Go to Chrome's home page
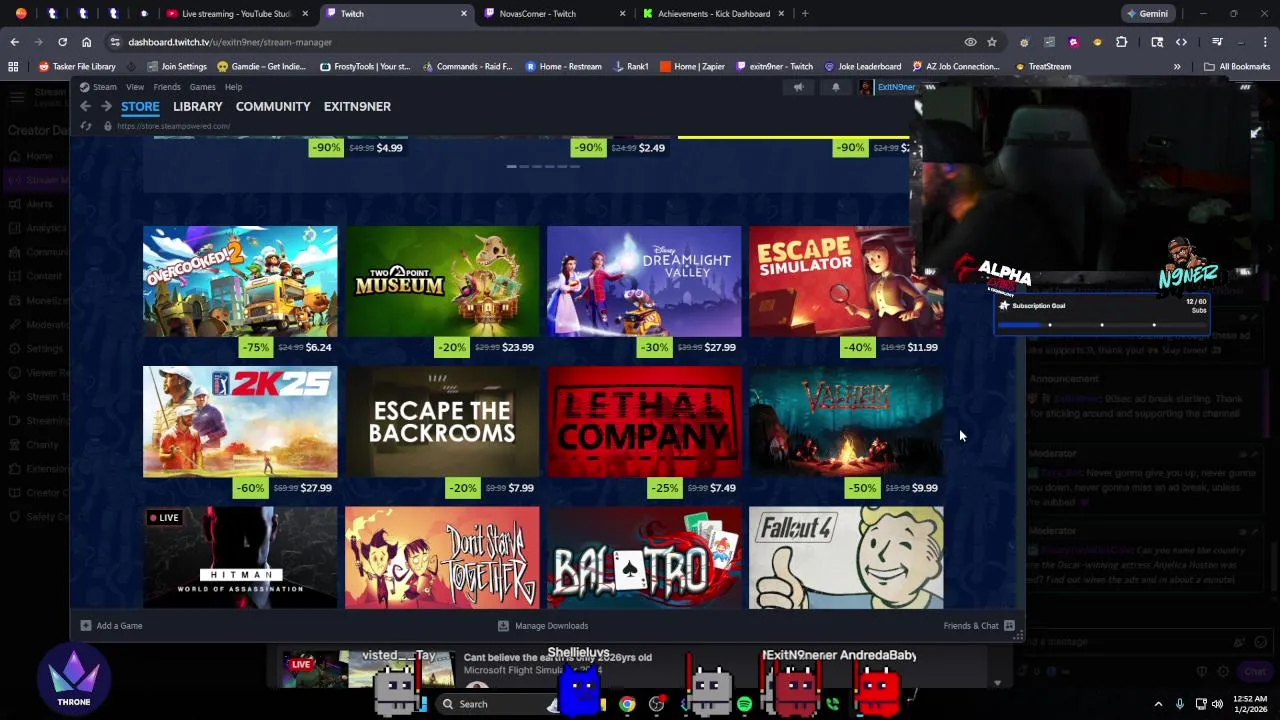The height and width of the screenshot is (720, 1280). 86,42
